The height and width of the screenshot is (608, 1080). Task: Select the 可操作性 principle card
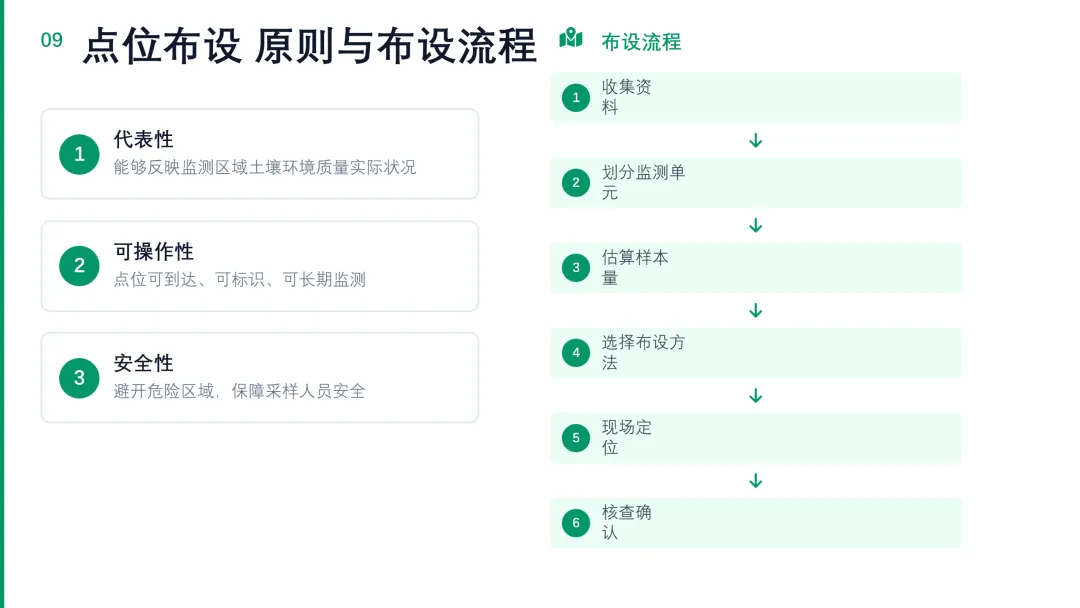tap(260, 266)
